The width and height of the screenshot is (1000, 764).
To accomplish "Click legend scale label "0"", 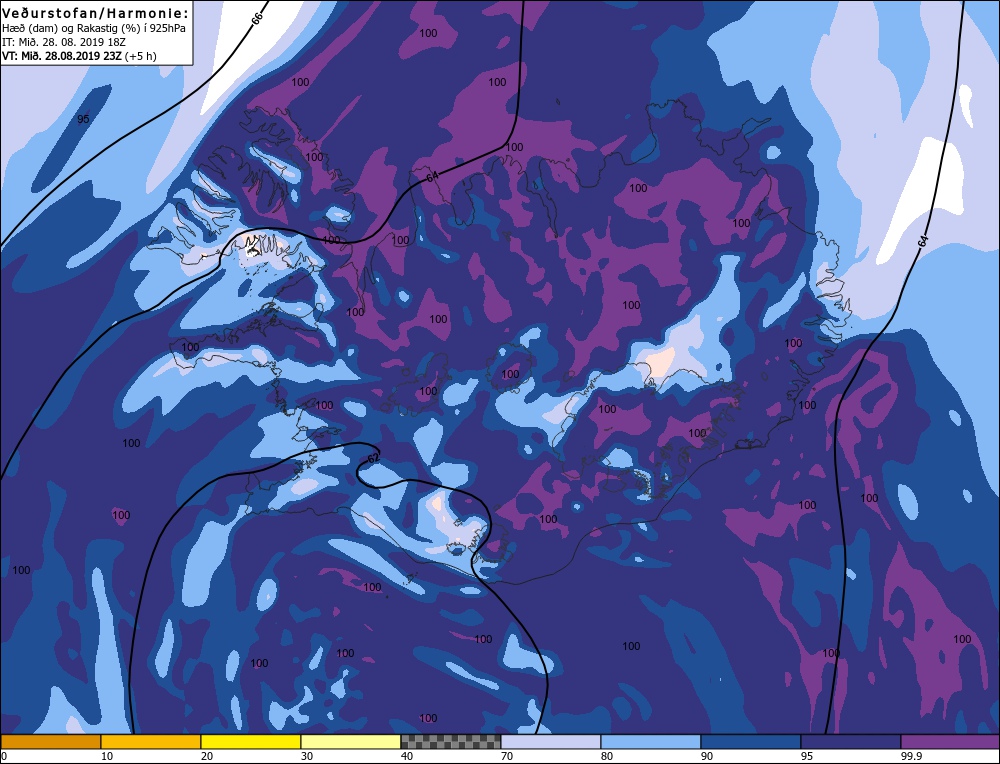I will click(x=4, y=756).
